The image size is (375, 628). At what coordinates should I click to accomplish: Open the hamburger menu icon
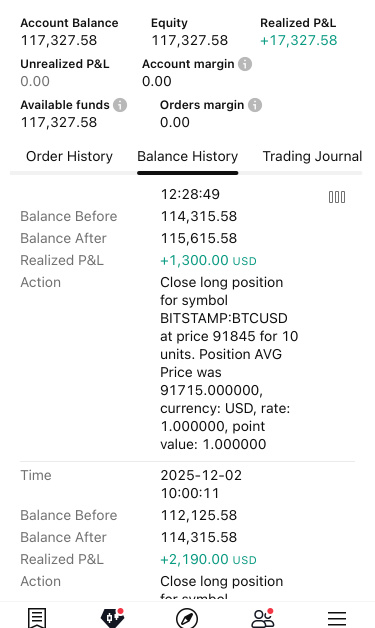[337, 619]
